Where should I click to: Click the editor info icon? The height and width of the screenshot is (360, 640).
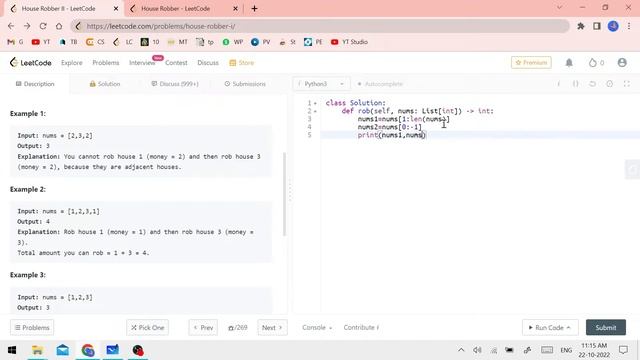coord(558,84)
